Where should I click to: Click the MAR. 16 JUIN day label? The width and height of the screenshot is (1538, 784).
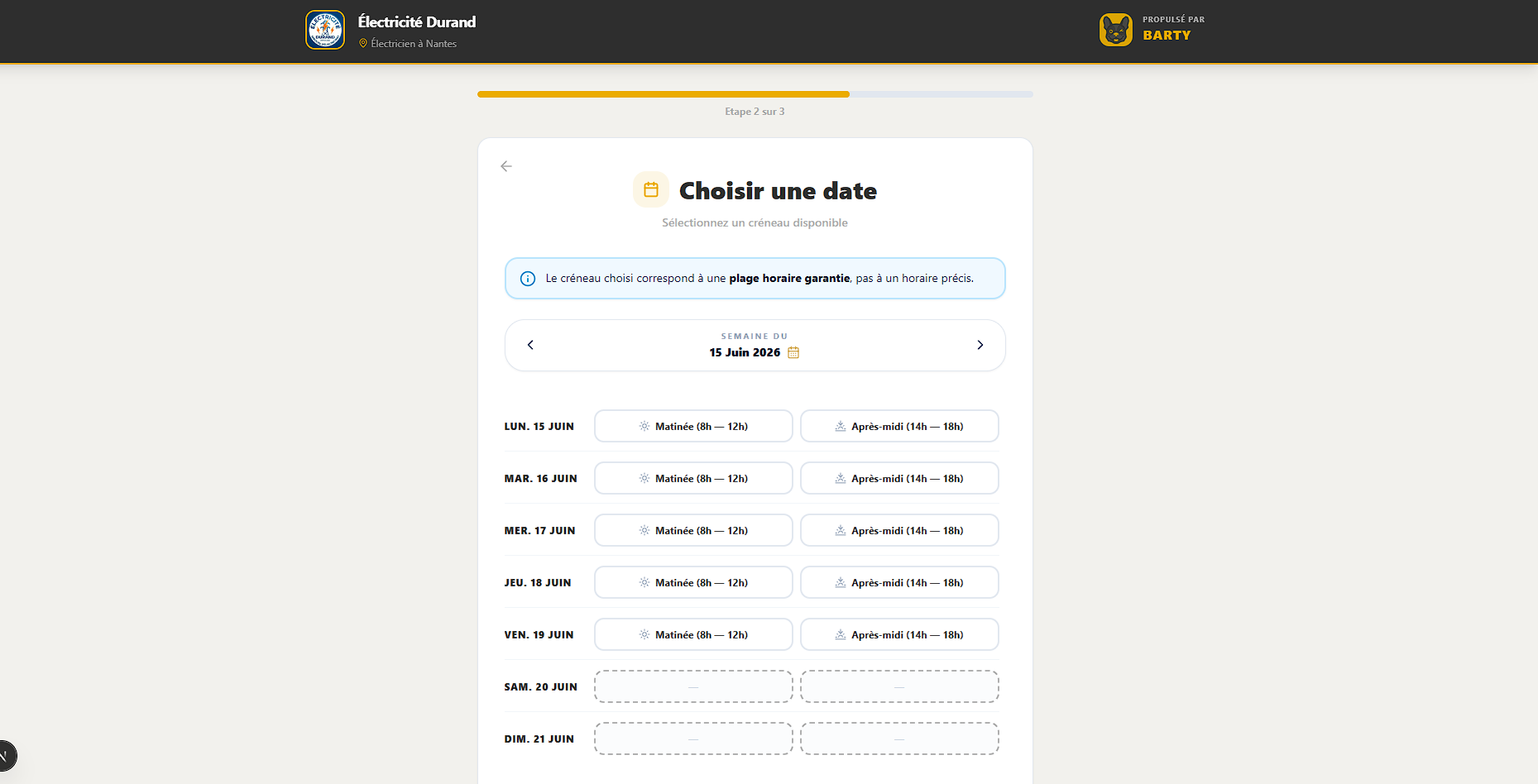pos(541,479)
